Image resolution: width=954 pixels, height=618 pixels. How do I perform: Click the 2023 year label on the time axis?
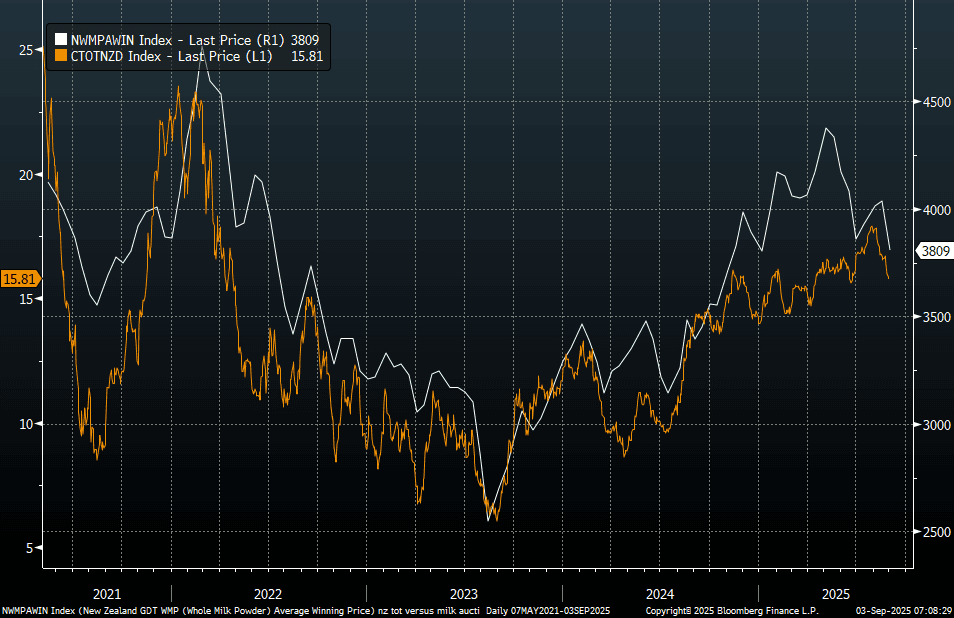coord(464,594)
